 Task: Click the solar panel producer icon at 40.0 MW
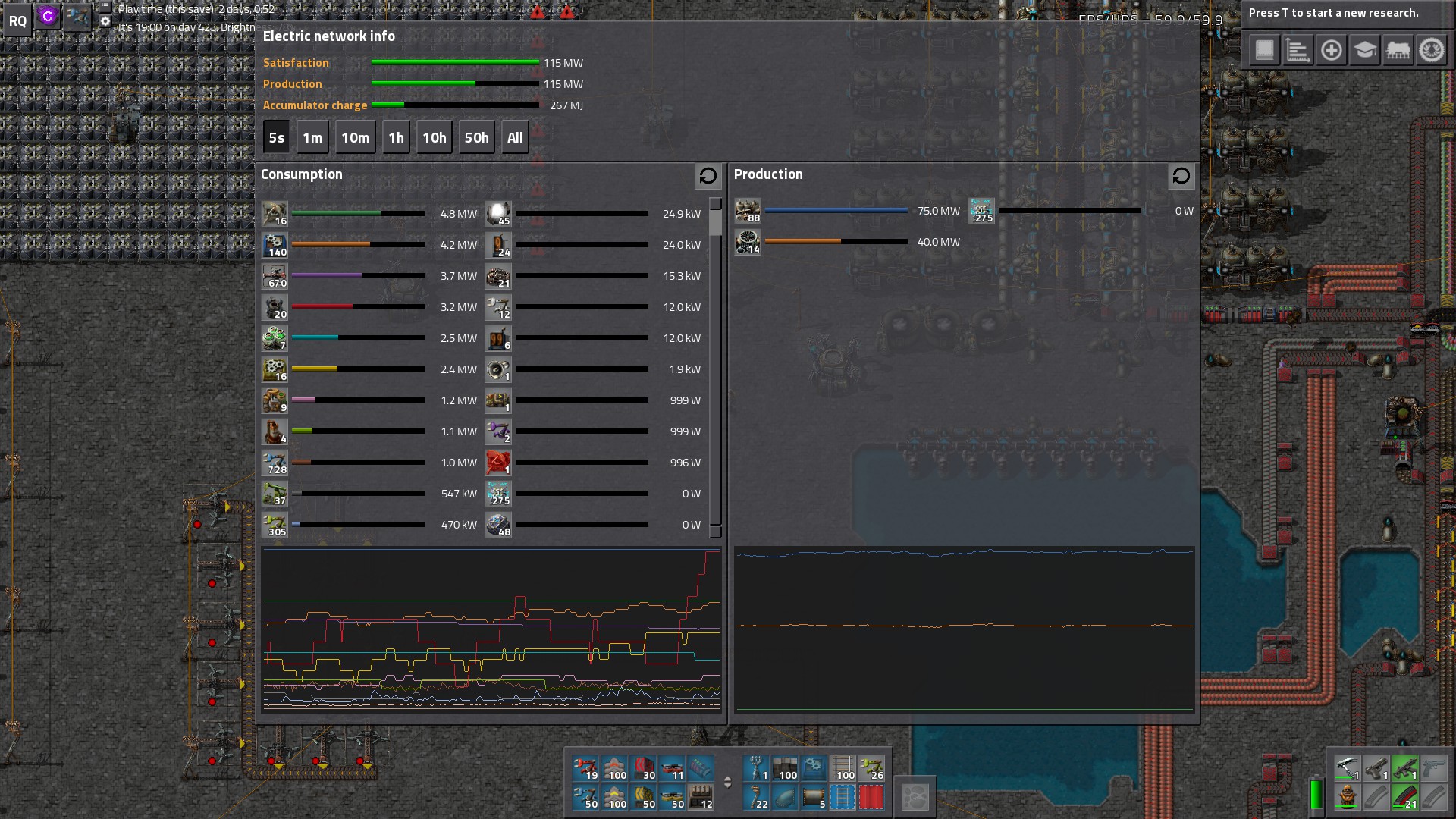(748, 242)
